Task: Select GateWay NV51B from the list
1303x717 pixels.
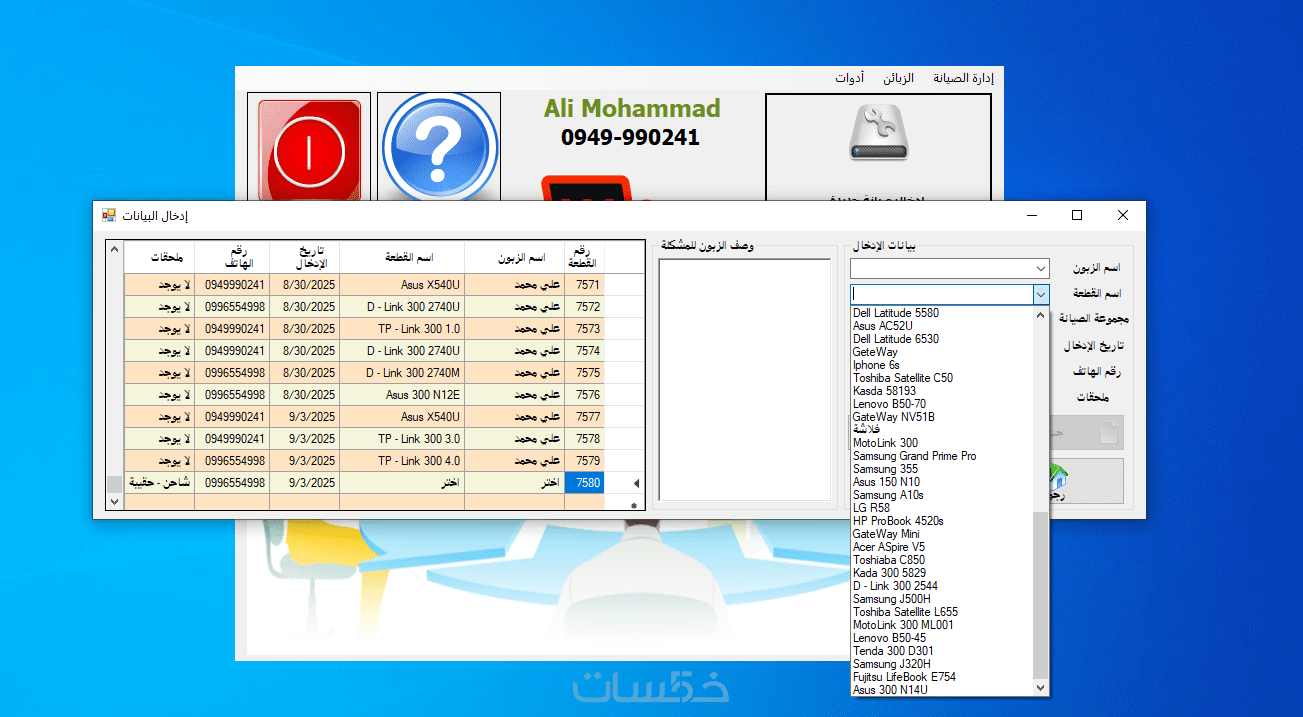Action: 894,417
